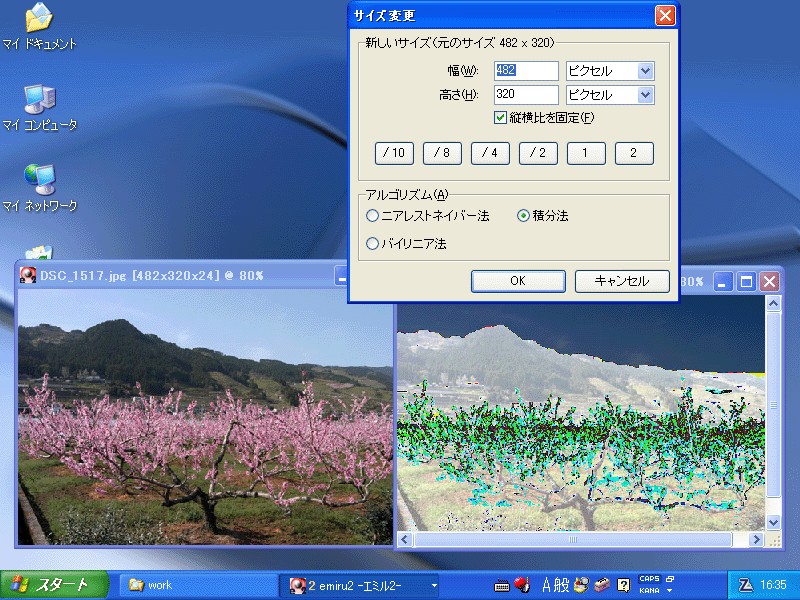Maximize the right image window
Viewport: 800px width, 600px height.
pos(746,282)
